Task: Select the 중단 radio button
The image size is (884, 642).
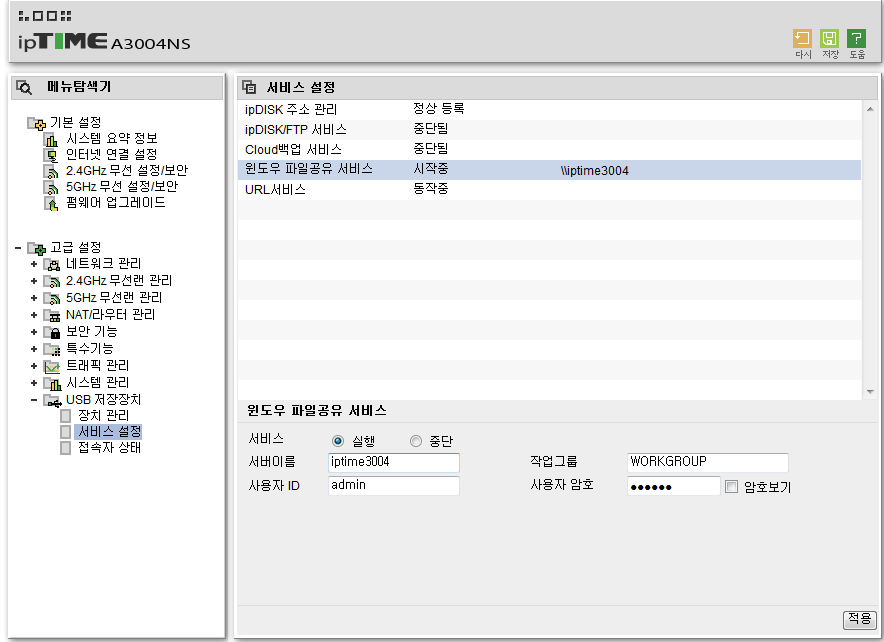Action: pos(416,441)
